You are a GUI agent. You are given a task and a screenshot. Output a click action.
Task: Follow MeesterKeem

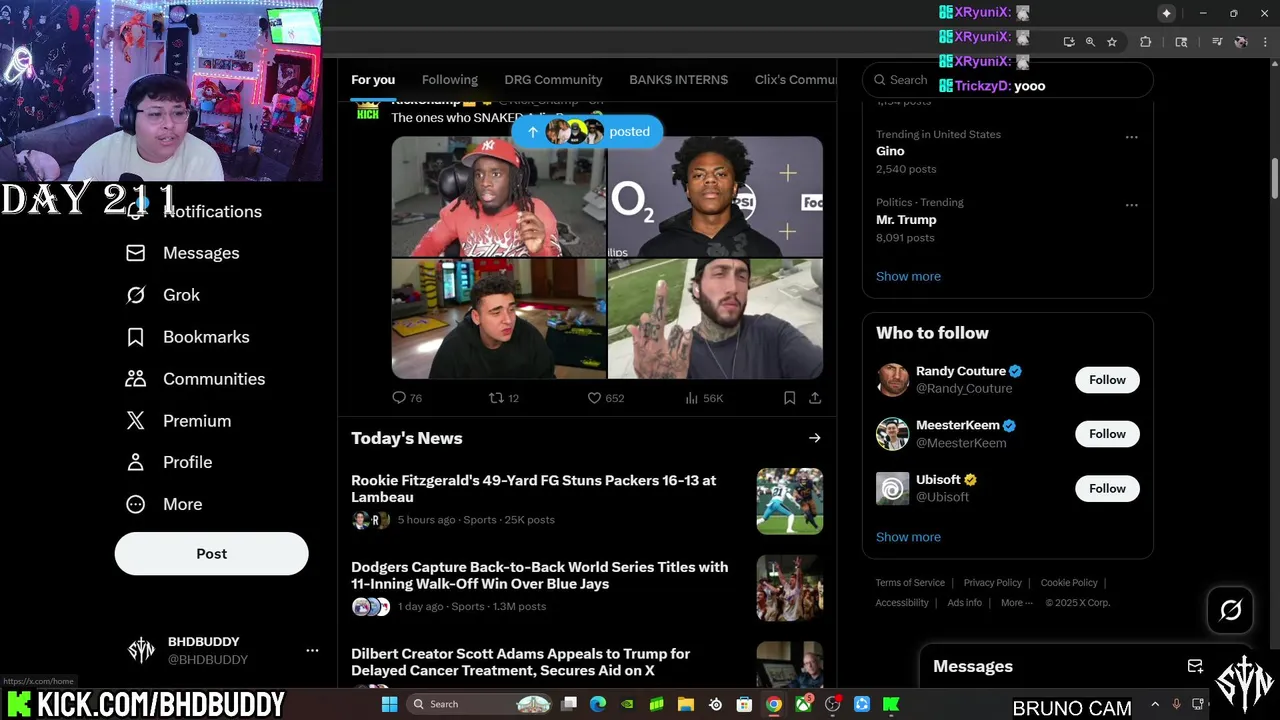[x=1107, y=434]
